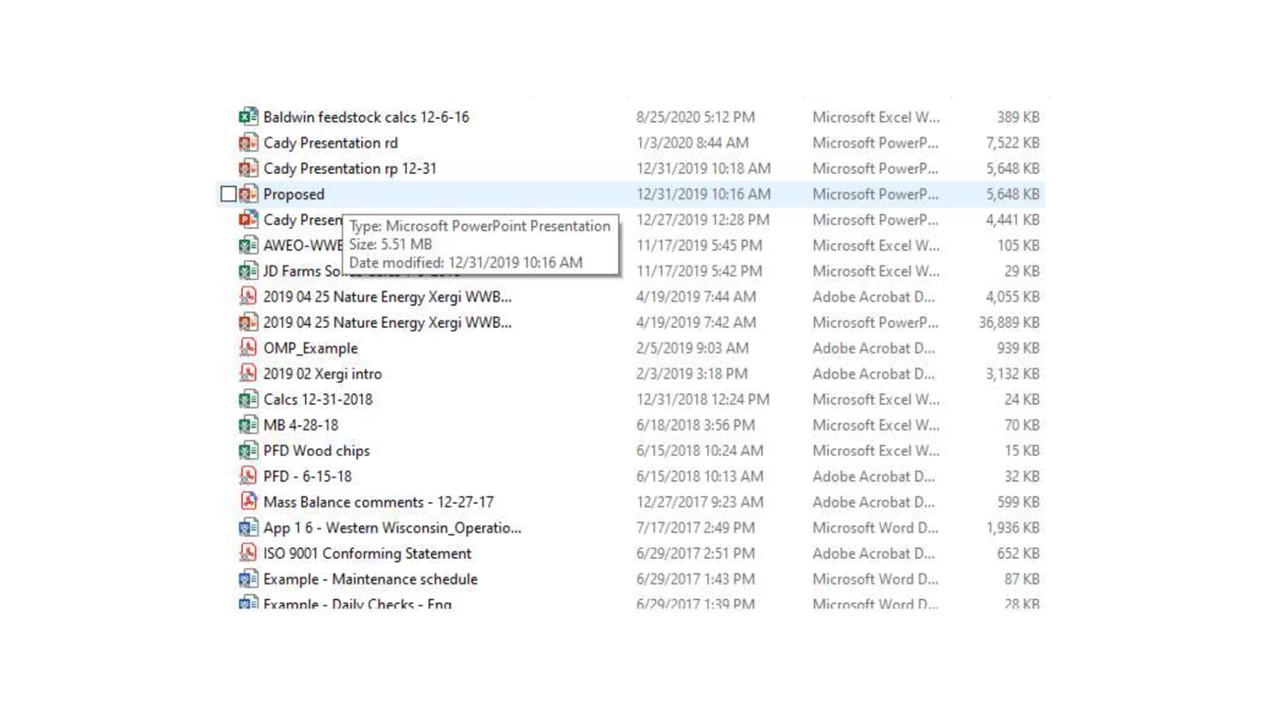Click the date 8/25/2020 5:12 PM
The width and height of the screenshot is (1280, 720).
pos(695,117)
